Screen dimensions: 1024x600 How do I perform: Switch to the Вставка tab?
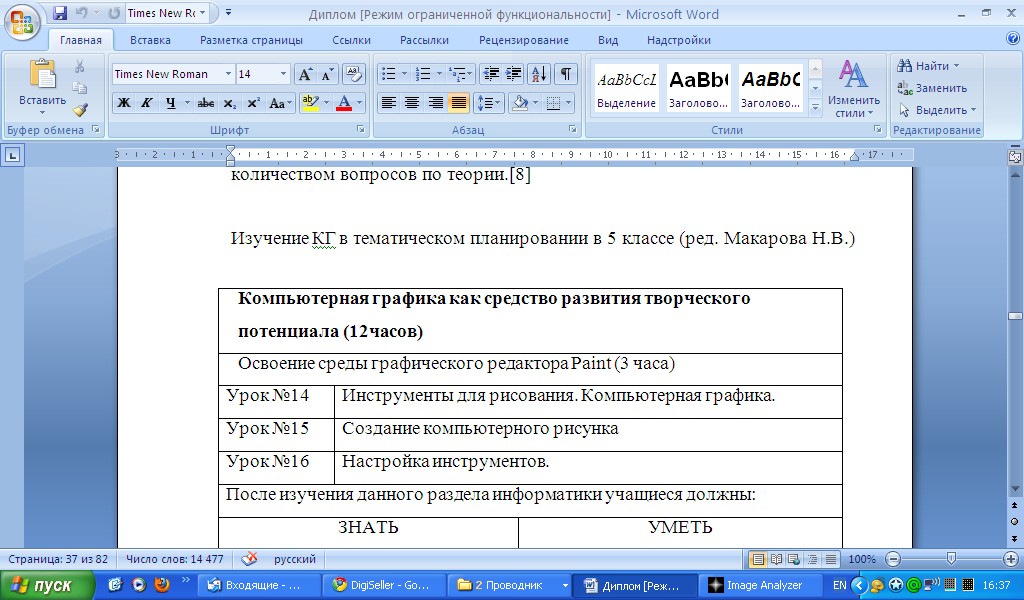click(150, 40)
